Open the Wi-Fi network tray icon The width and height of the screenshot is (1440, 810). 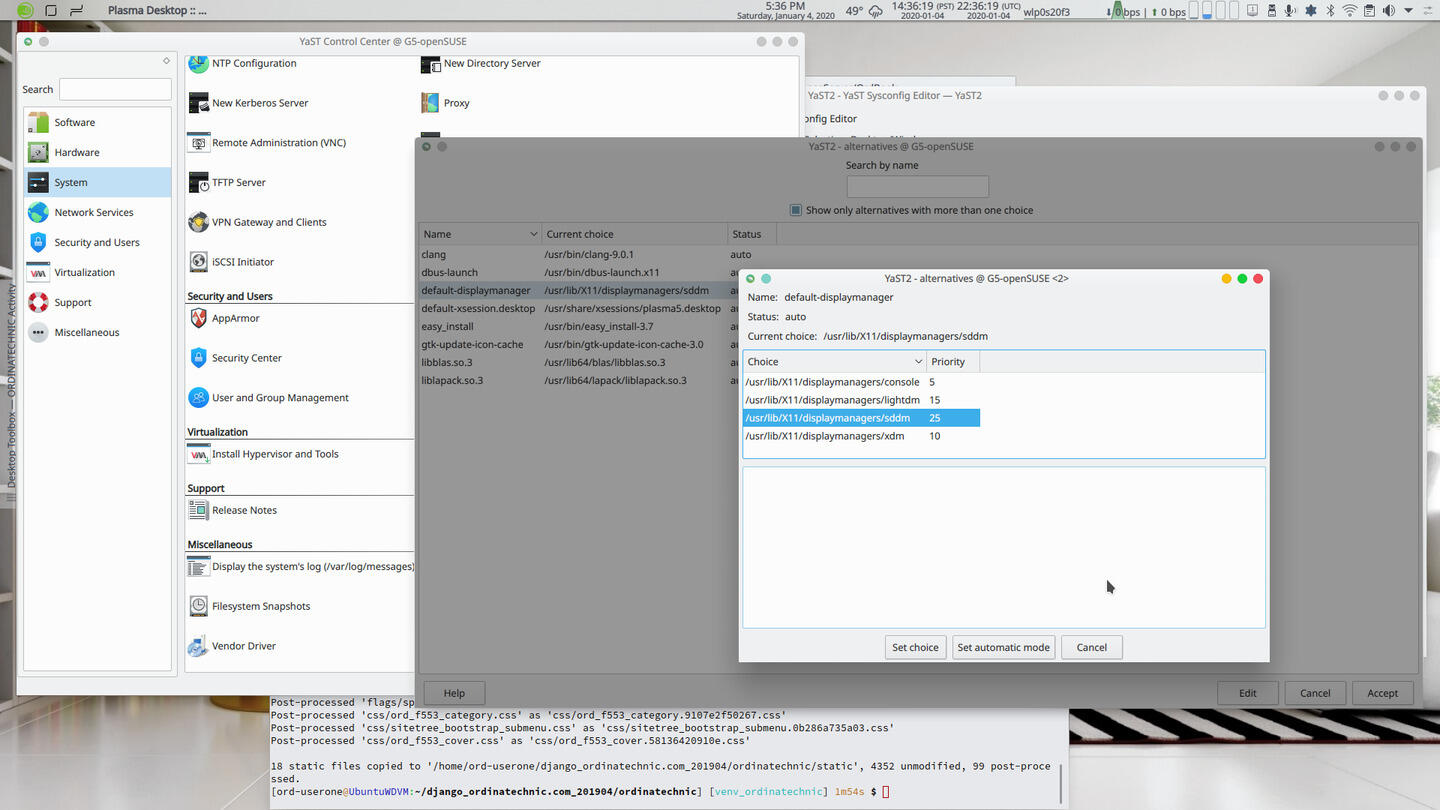coord(1350,11)
